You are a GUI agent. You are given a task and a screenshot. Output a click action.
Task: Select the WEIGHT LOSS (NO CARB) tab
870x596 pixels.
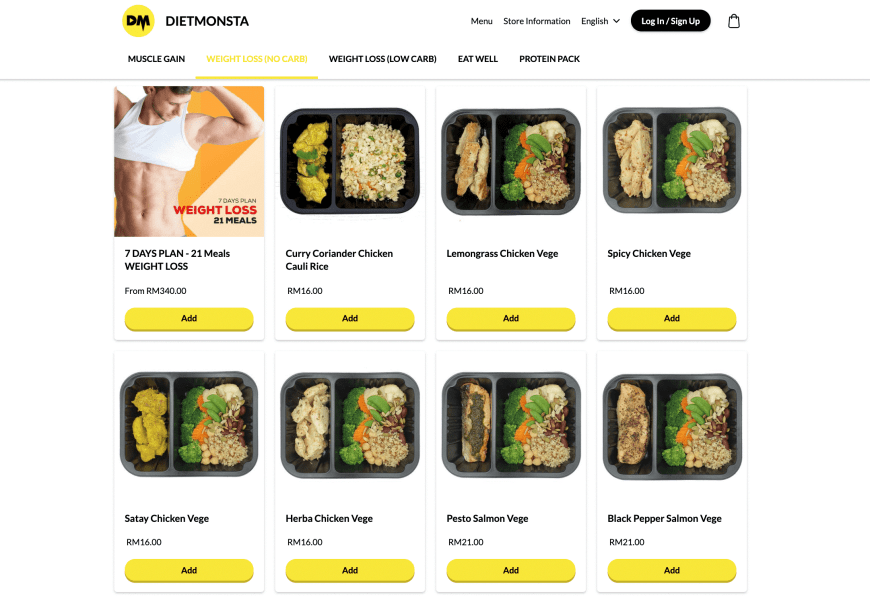(x=257, y=59)
